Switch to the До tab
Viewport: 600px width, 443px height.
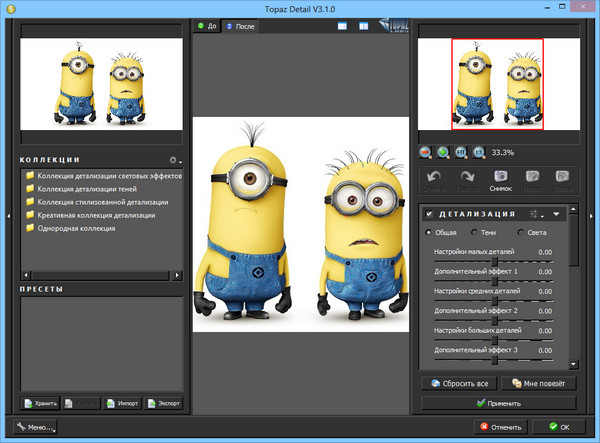click(207, 25)
